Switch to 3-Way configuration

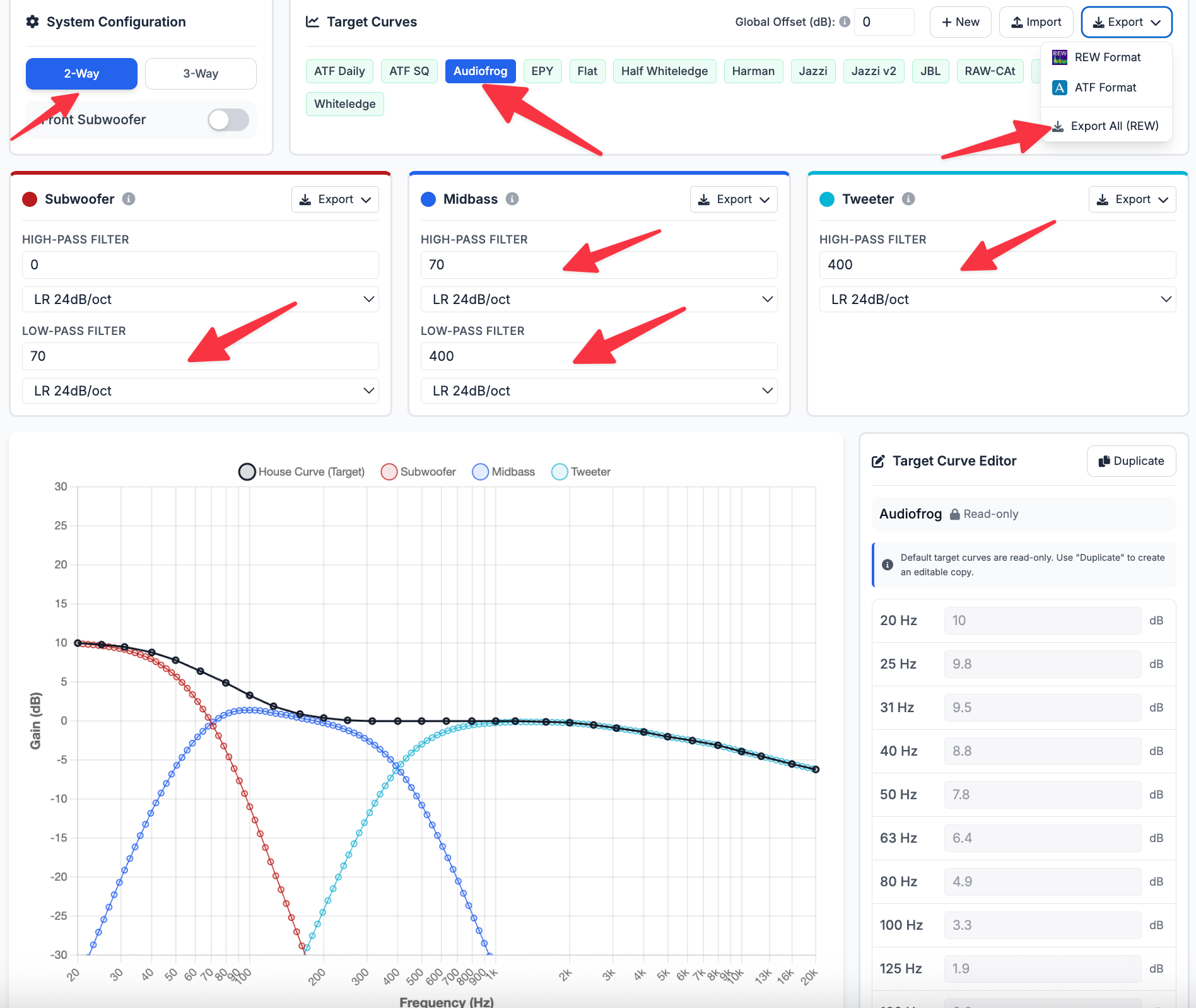point(201,74)
